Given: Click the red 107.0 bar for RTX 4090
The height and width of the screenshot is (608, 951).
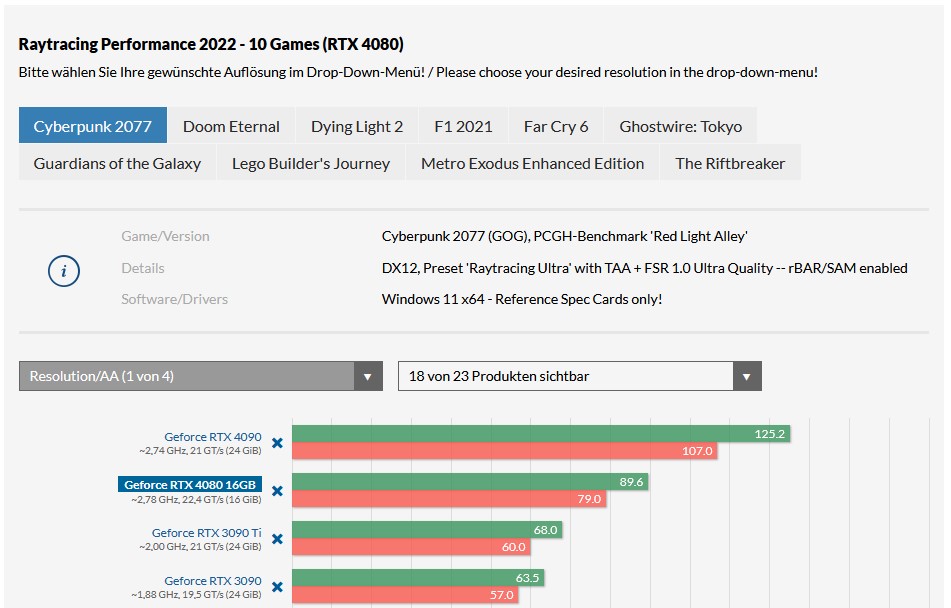Looking at the screenshot, I should click(505, 451).
